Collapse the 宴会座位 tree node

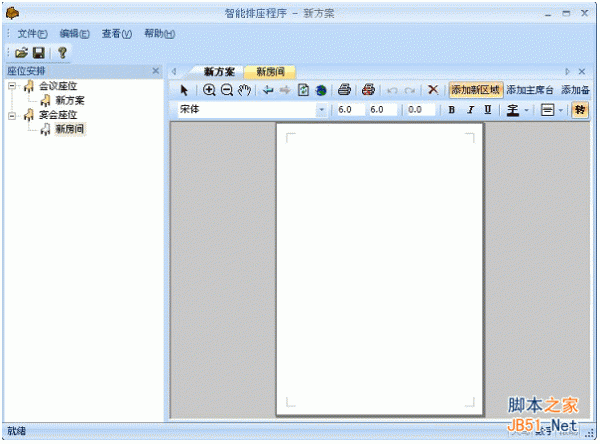[x=12, y=115]
